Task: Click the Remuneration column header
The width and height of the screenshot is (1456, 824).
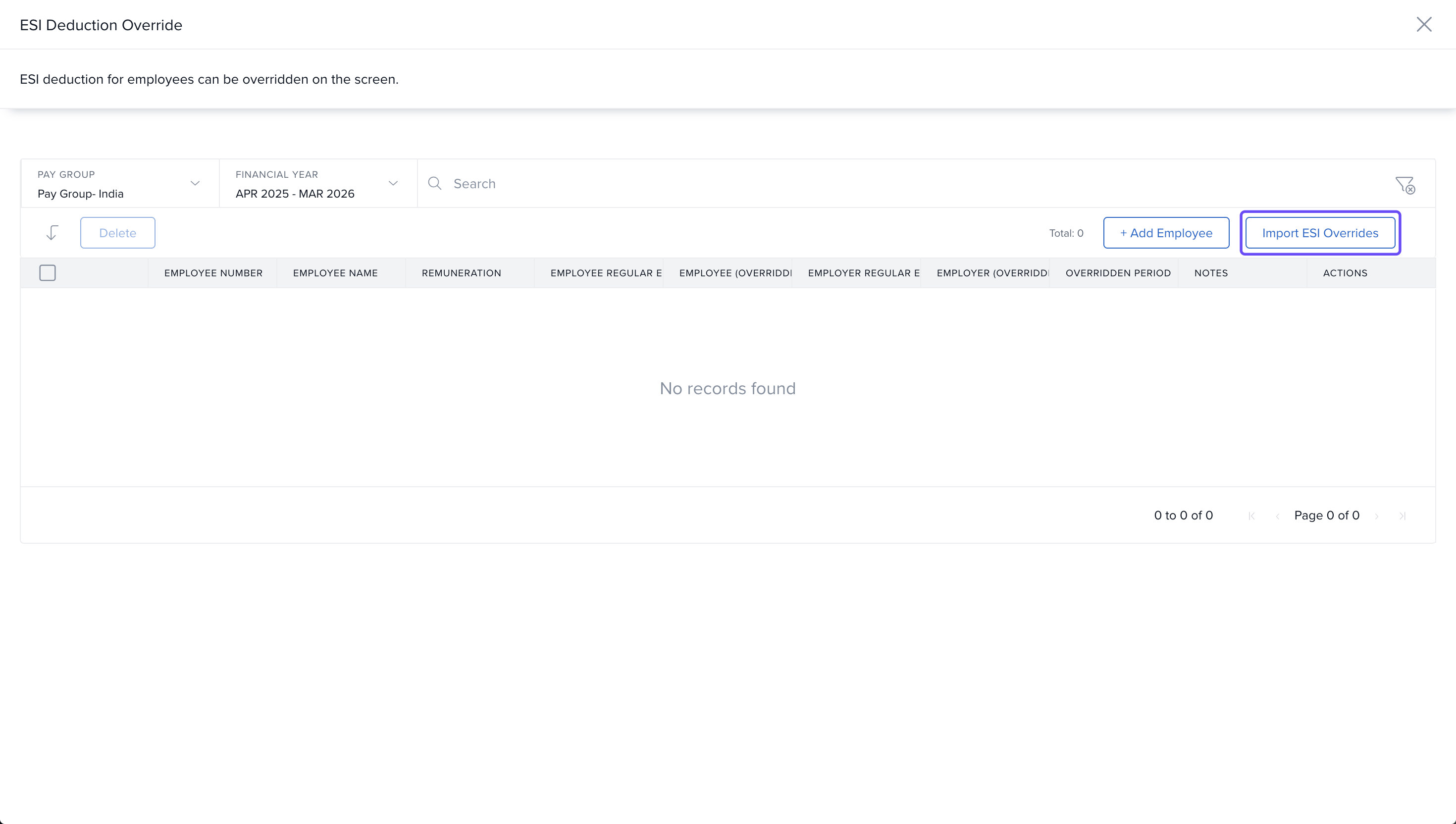Action: (461, 273)
